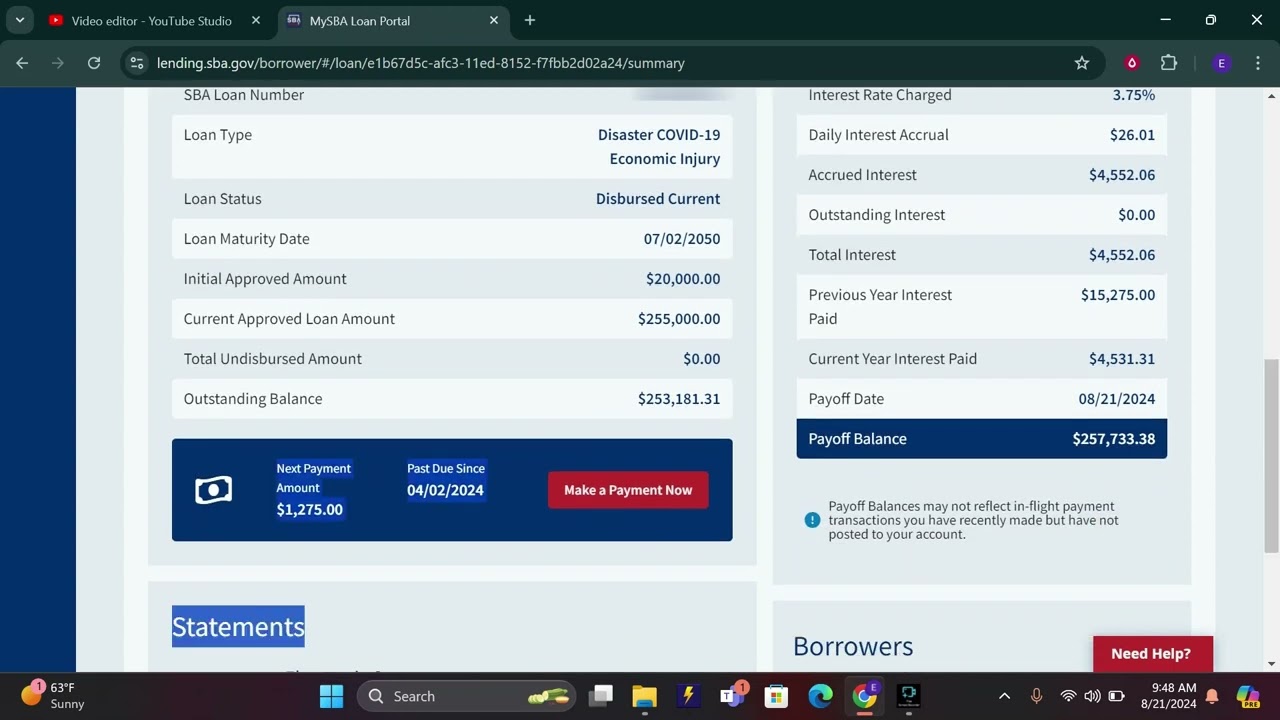Click the payment cash icon

point(213,490)
